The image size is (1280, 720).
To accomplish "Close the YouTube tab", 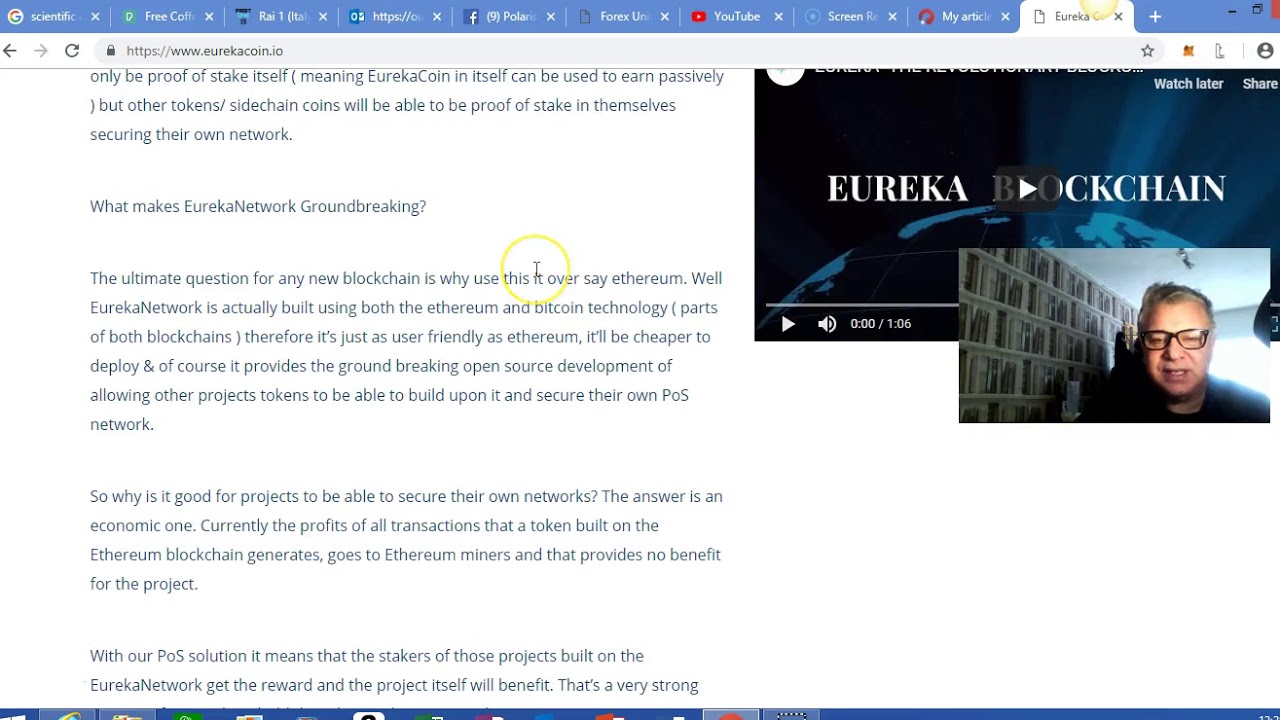I will point(779,17).
